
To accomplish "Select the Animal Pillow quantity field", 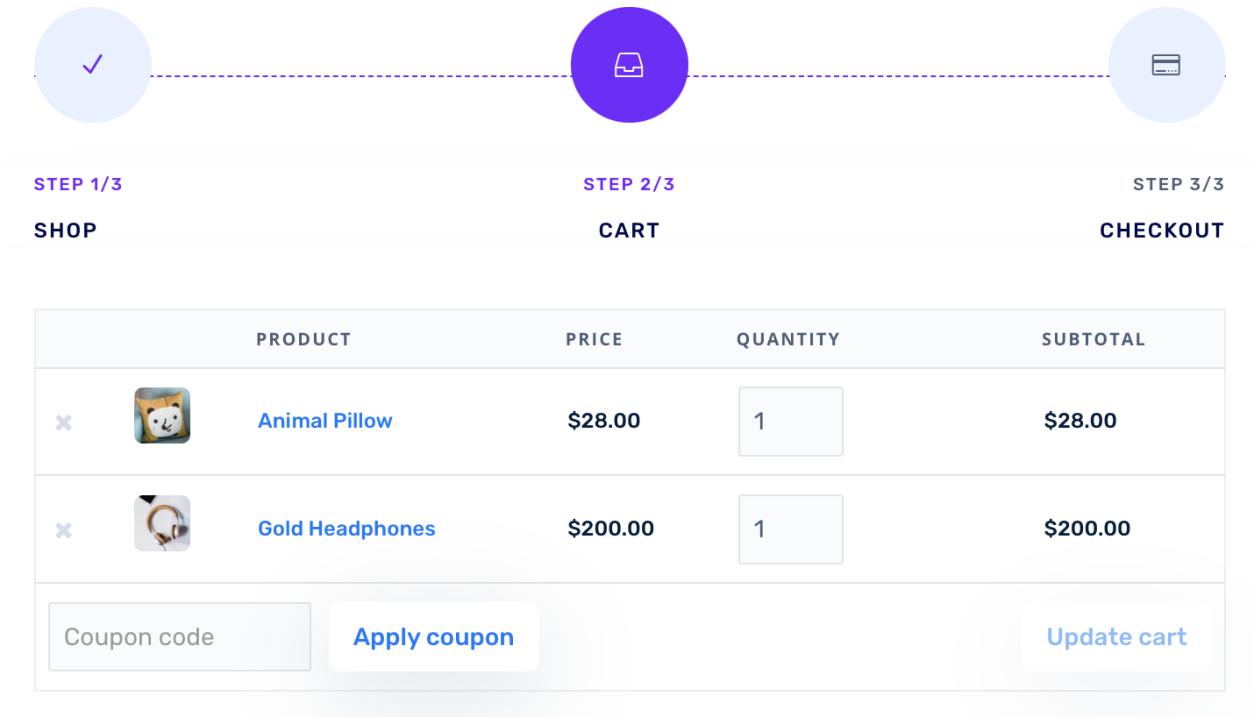I will pyautogui.click(x=790, y=421).
